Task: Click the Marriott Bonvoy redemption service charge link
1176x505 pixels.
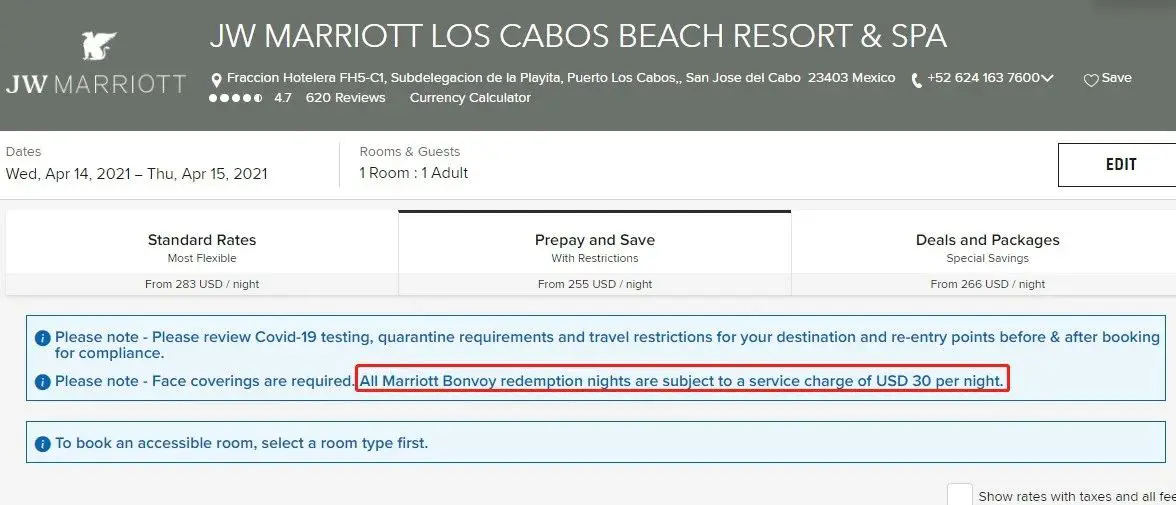Action: coord(681,381)
